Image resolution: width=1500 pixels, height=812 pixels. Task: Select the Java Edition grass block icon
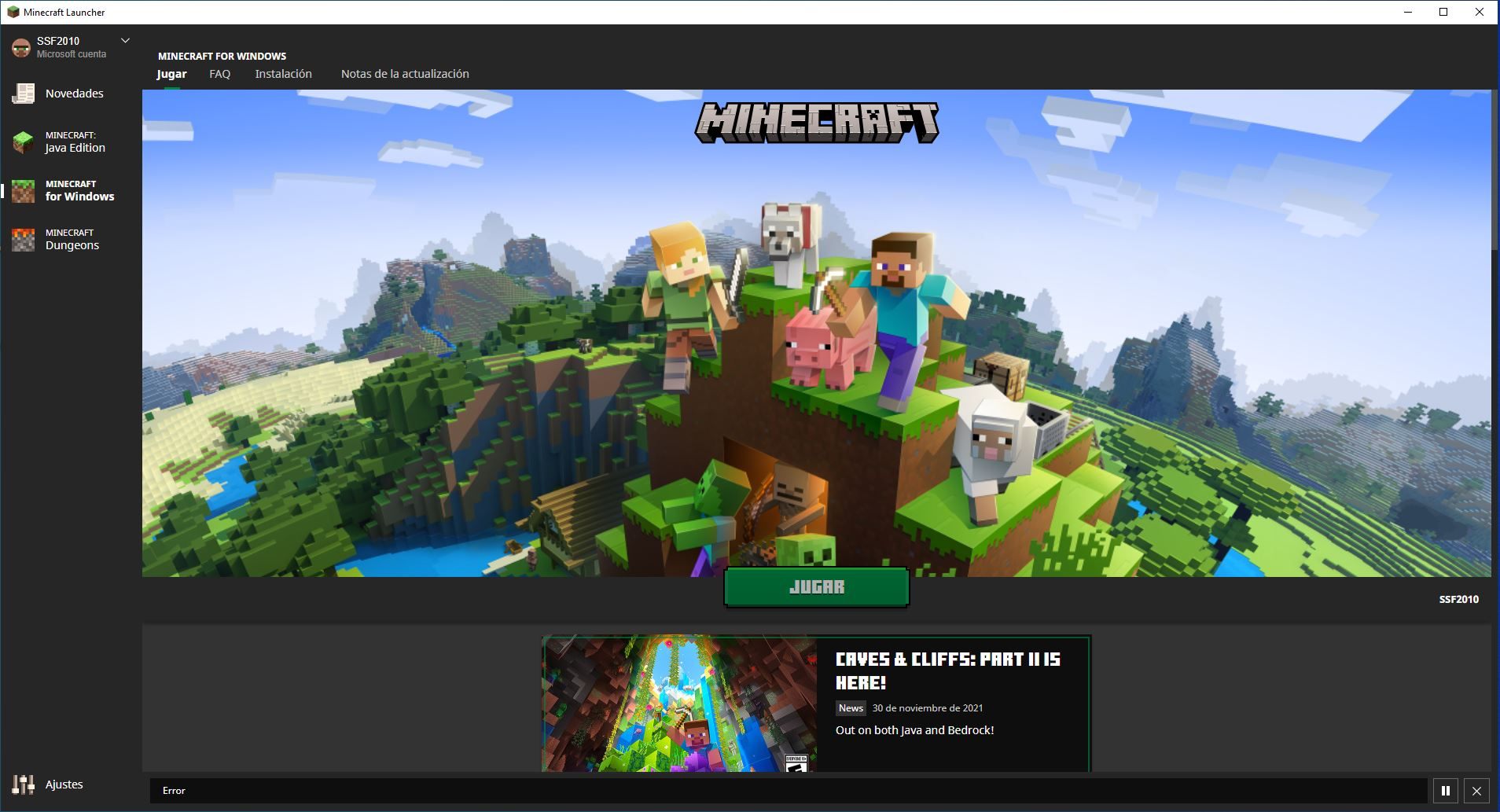23,142
